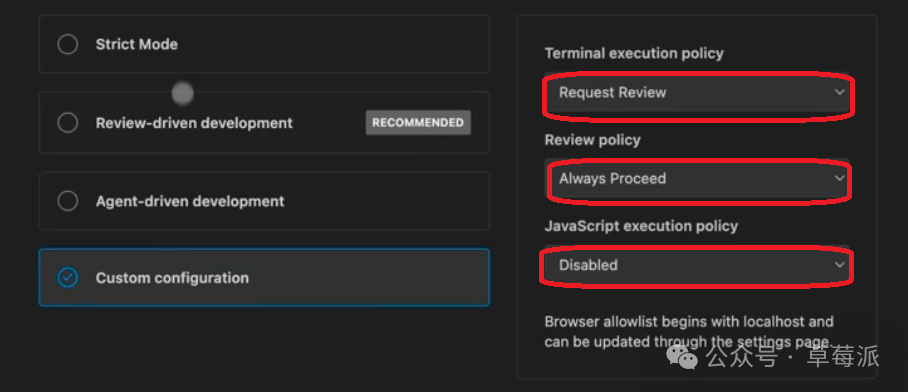Open Terminal execution policy dropdown
908x392 pixels.
click(697, 93)
